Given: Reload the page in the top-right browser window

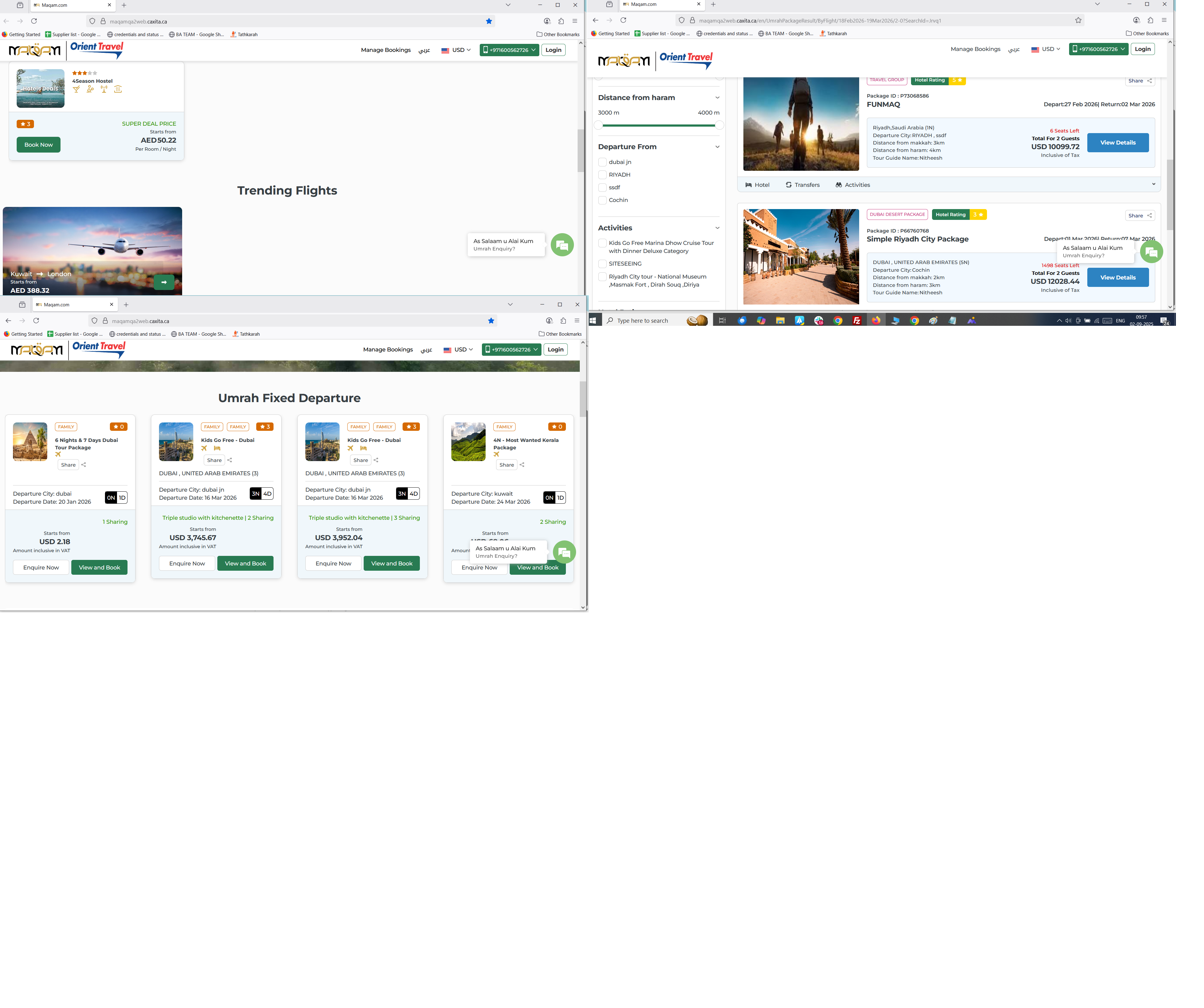Looking at the screenshot, I should tap(623, 20).
